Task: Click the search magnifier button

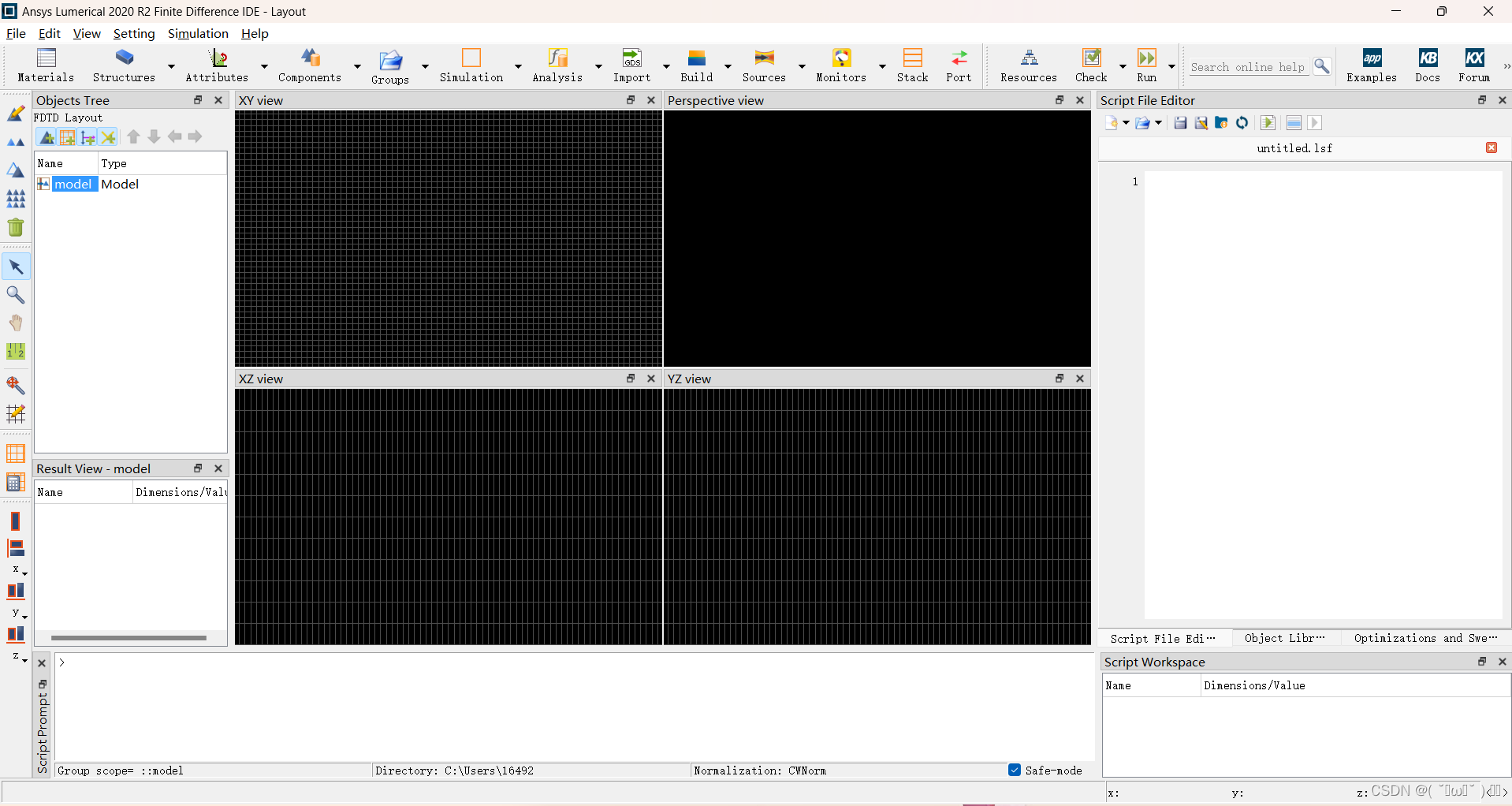Action: pos(1322,67)
